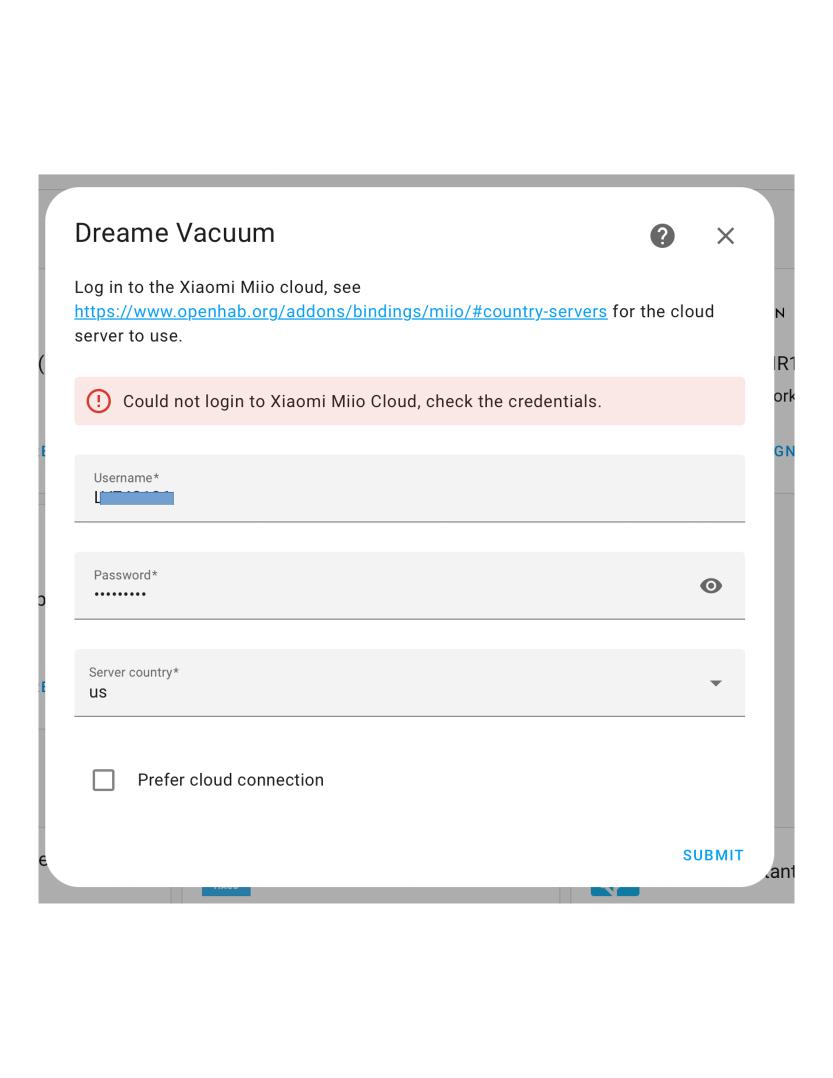Open the help icon on the Dreame Vacuum dialog

(x=662, y=236)
